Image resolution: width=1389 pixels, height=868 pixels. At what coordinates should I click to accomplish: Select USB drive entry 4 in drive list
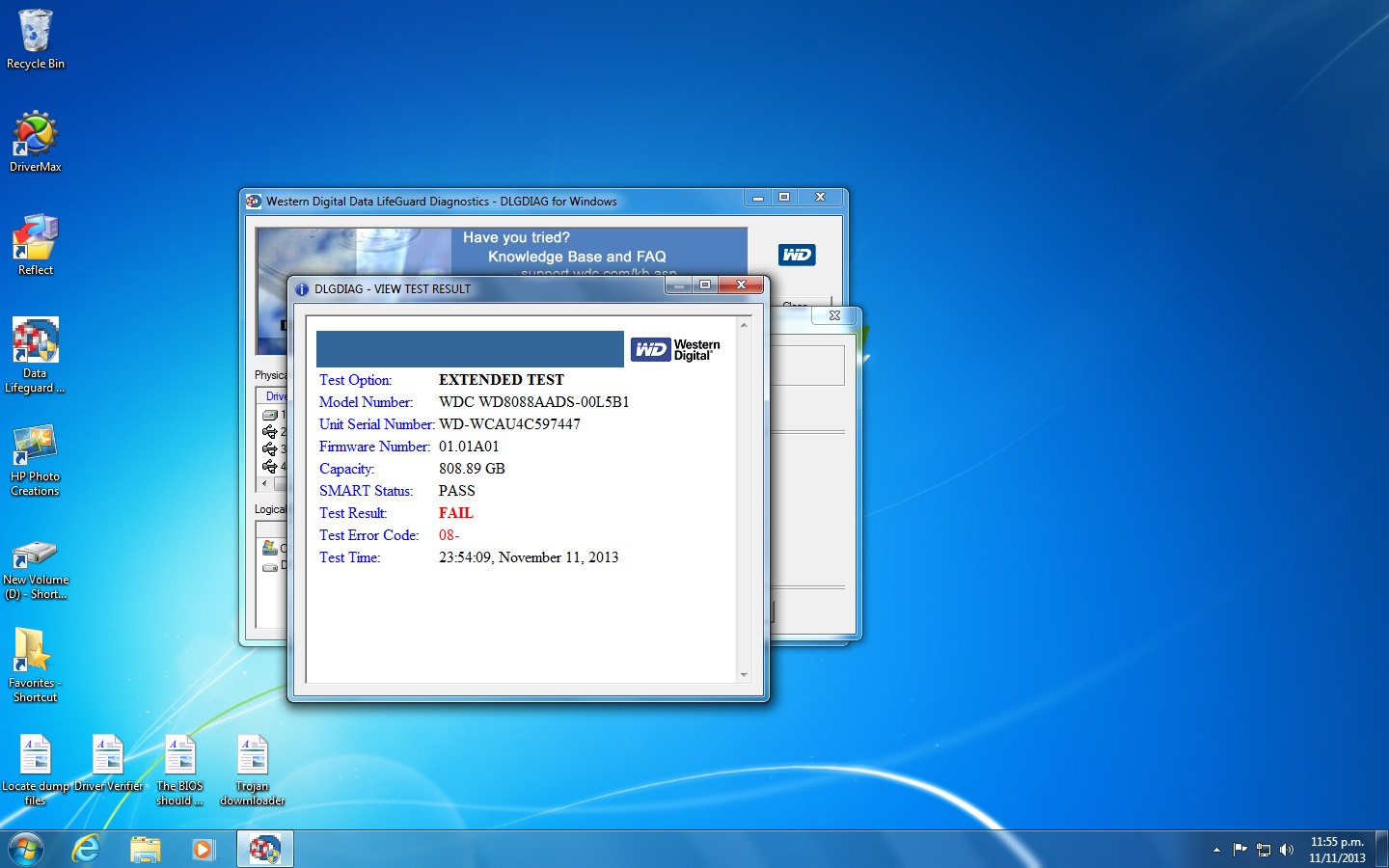[270, 467]
